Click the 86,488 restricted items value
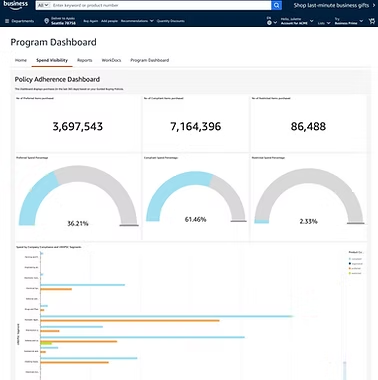This screenshot has width=378, height=380. point(308,126)
